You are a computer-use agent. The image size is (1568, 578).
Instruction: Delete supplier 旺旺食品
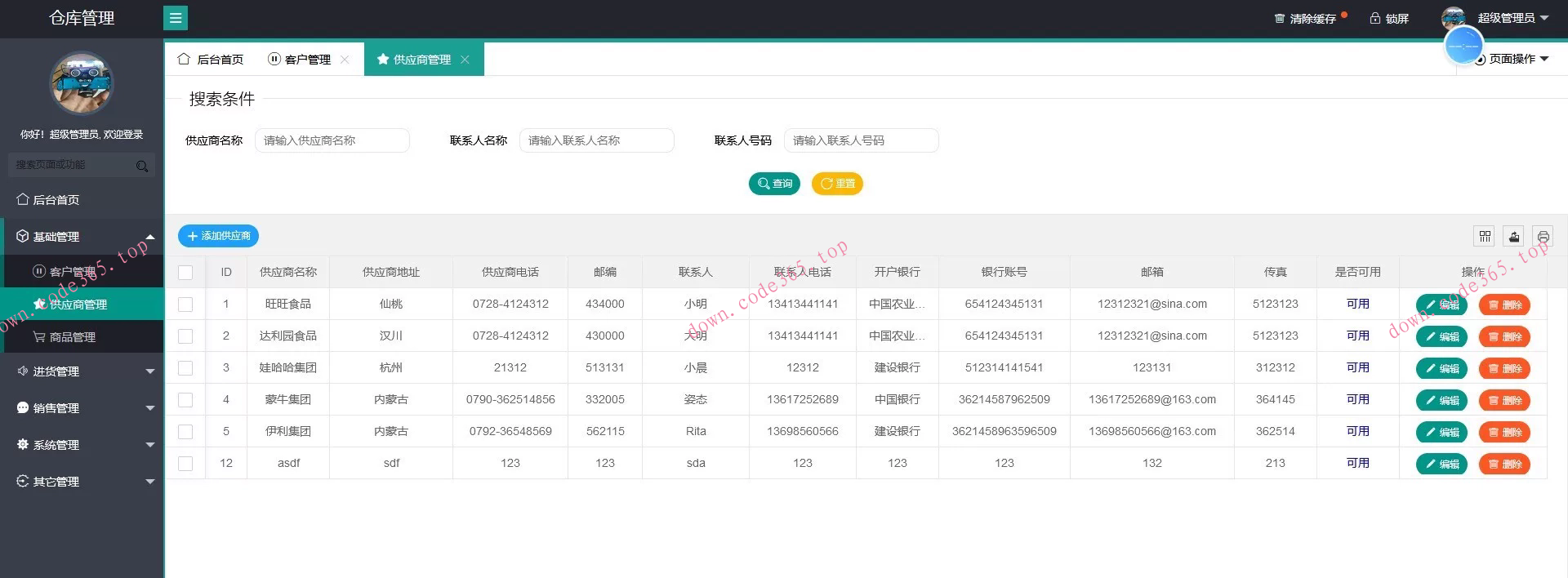click(1504, 305)
